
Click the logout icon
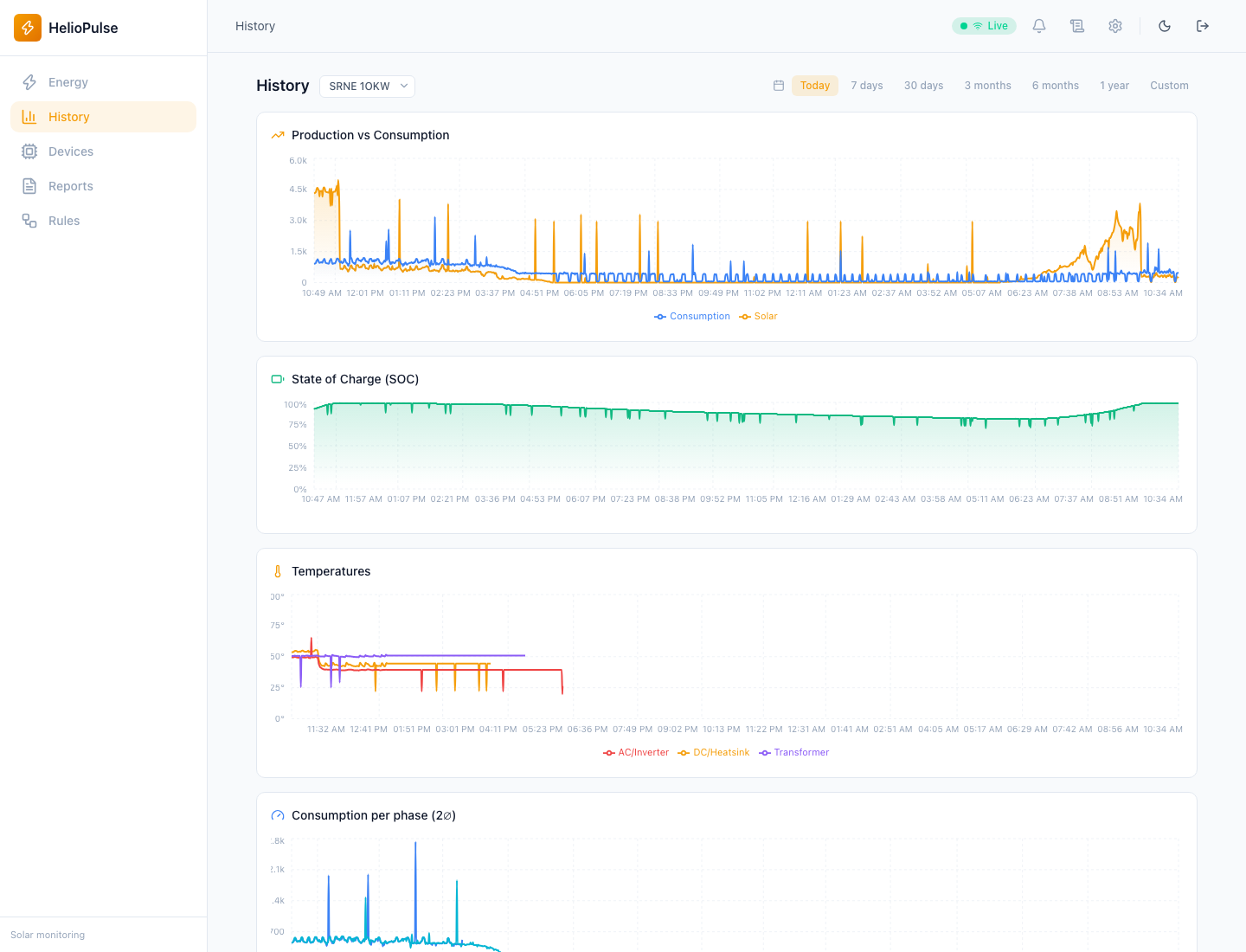1203,26
